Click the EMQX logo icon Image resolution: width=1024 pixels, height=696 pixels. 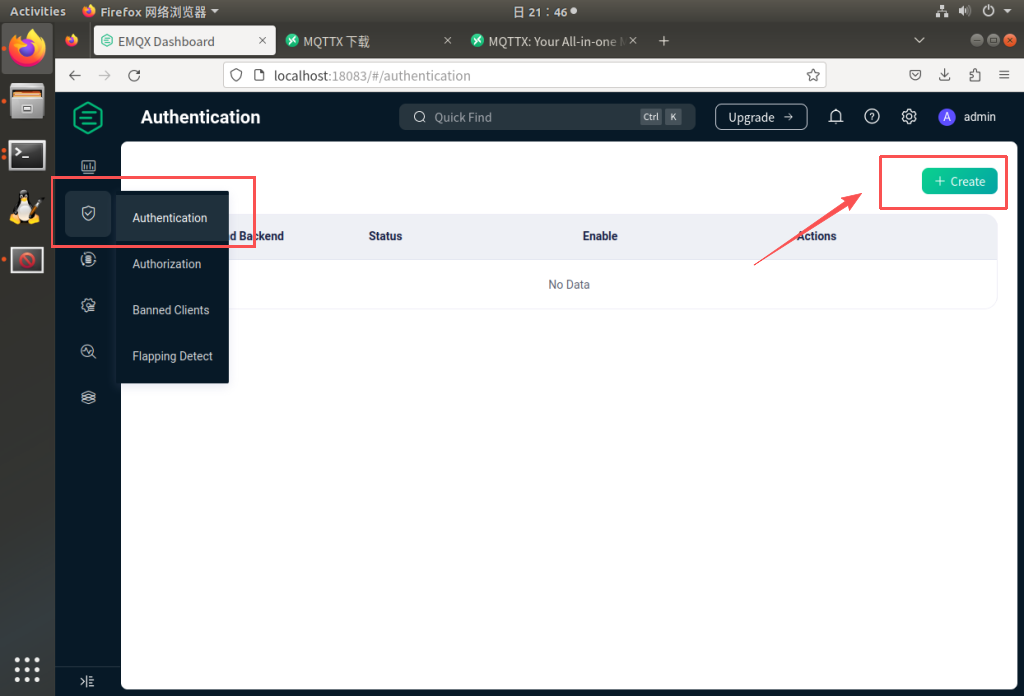pos(88,118)
